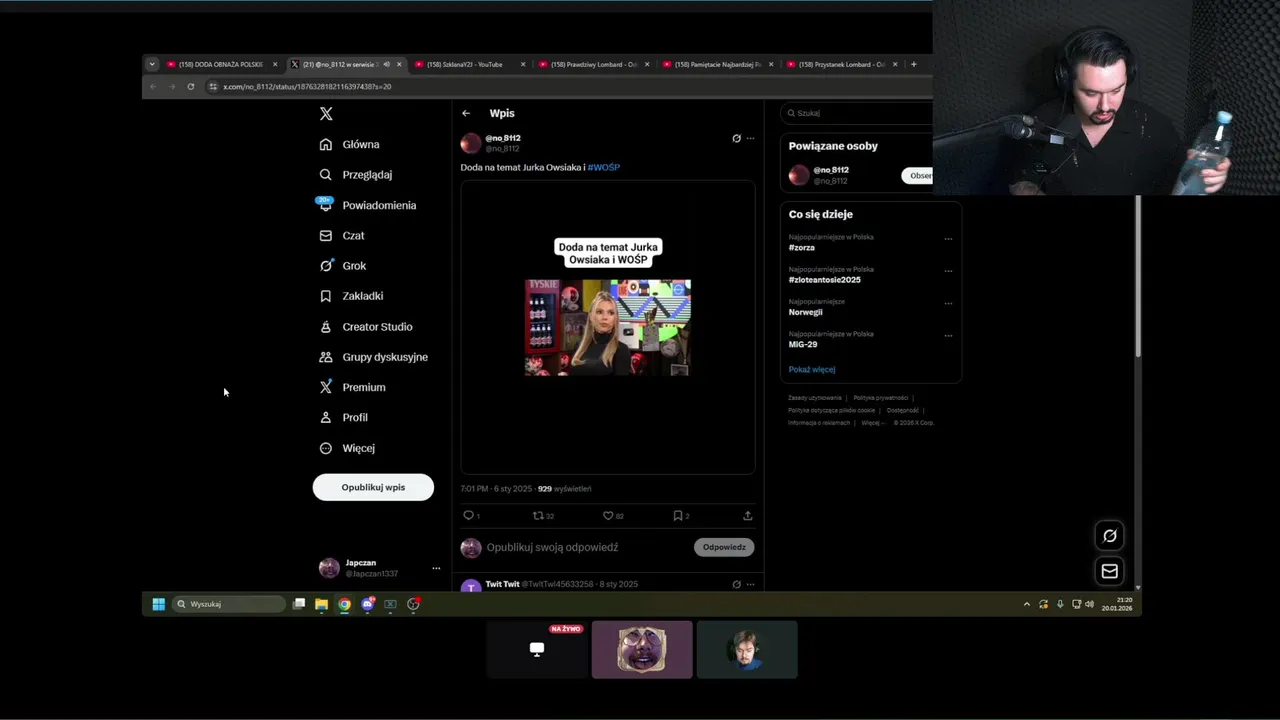Image resolution: width=1280 pixels, height=720 pixels.
Task: Open Zakładki bookmarks
Action: 351,296
